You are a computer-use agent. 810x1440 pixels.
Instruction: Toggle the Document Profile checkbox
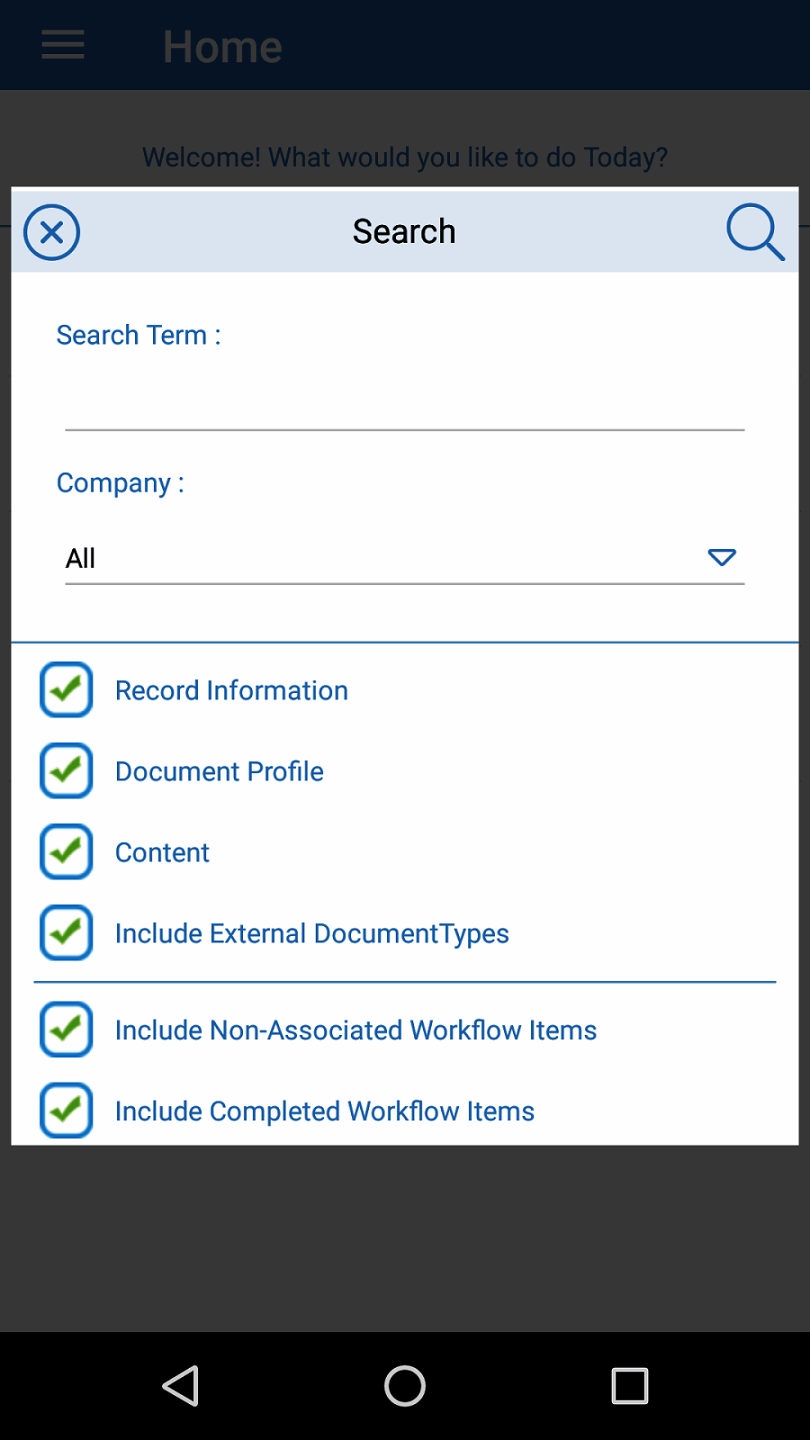click(x=66, y=771)
